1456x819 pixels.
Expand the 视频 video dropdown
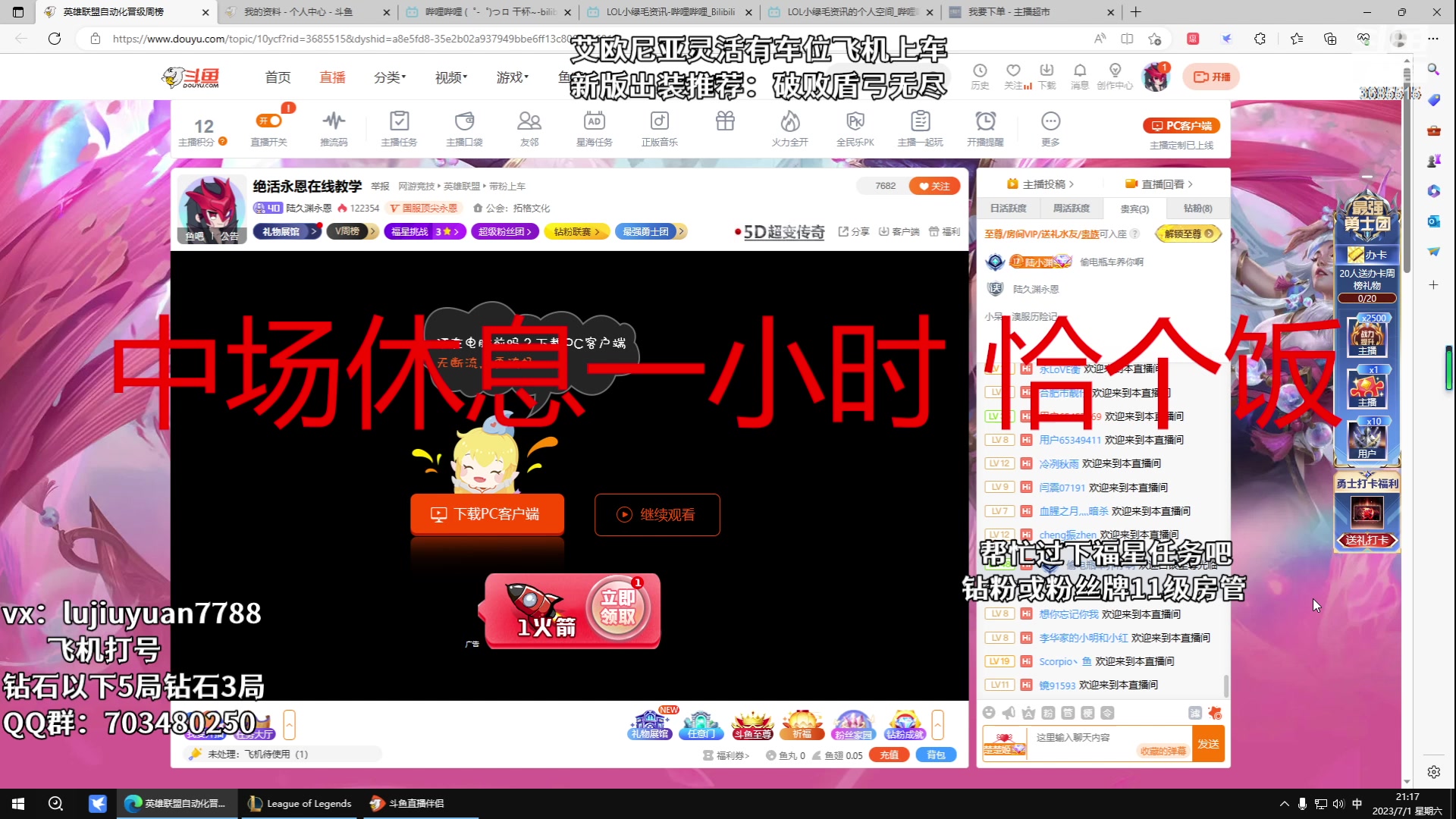(x=451, y=77)
